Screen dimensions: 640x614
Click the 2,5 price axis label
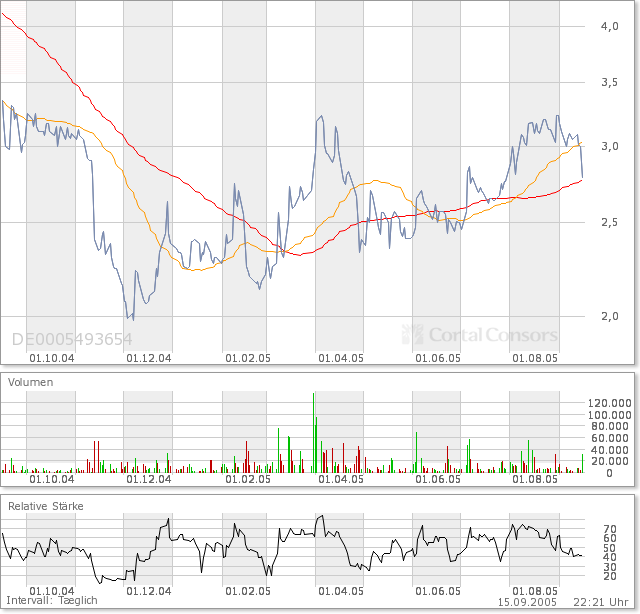tap(609, 222)
